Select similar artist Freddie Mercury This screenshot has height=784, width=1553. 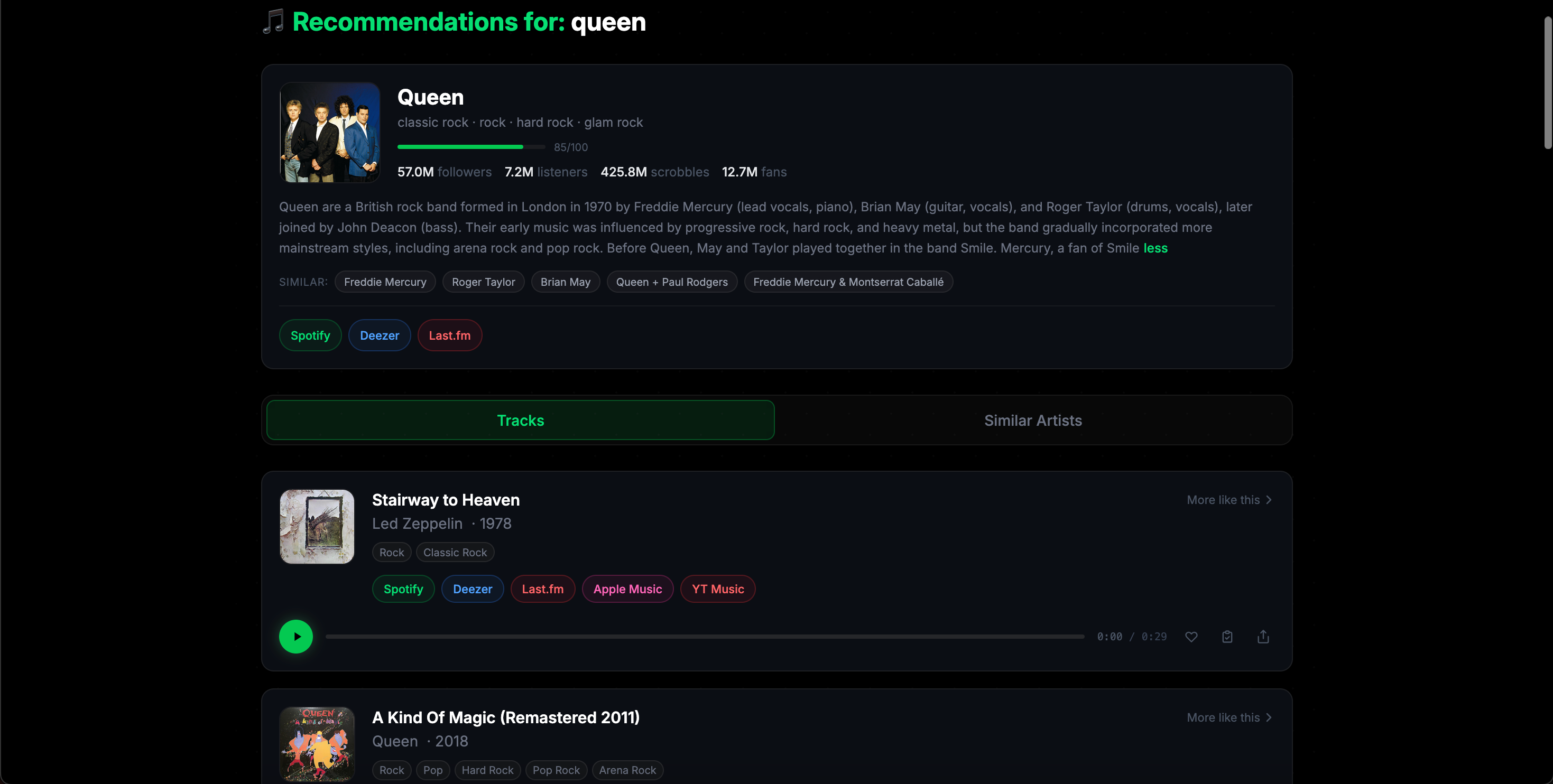pos(385,282)
